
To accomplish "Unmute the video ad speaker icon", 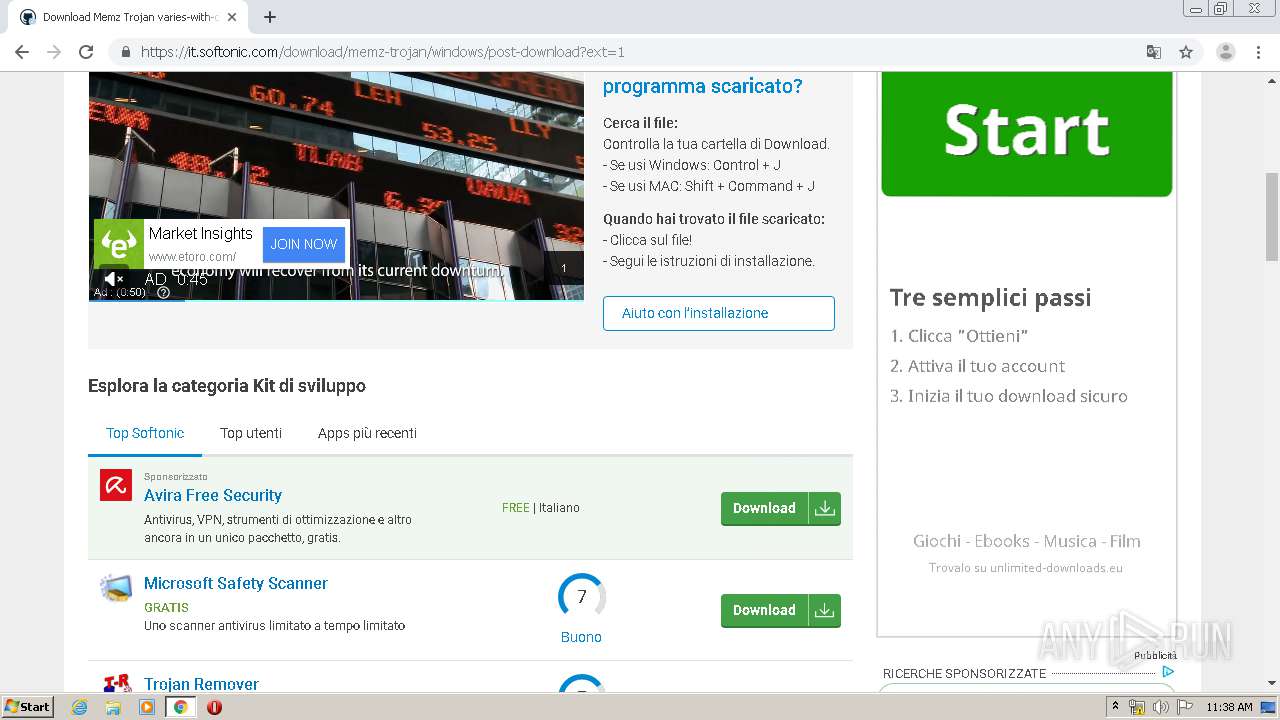I will pos(114,279).
